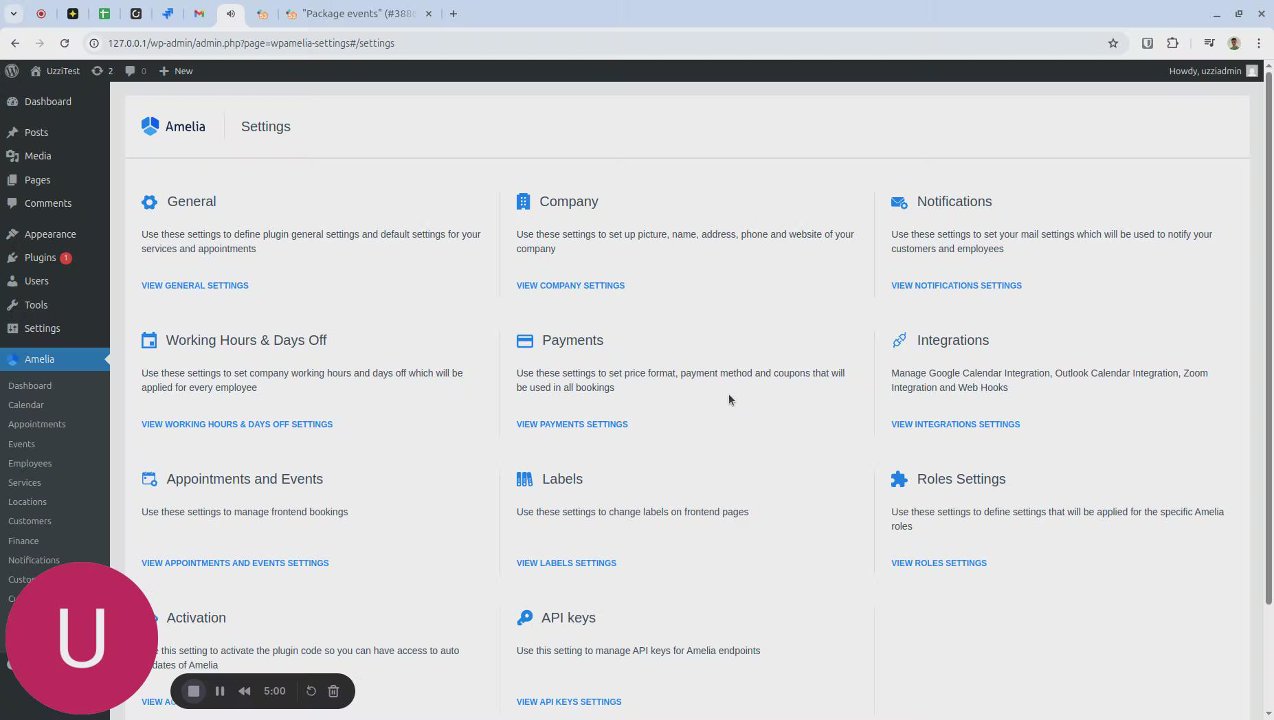
Task: Open the Appearance menu in sidebar
Action: pos(50,234)
